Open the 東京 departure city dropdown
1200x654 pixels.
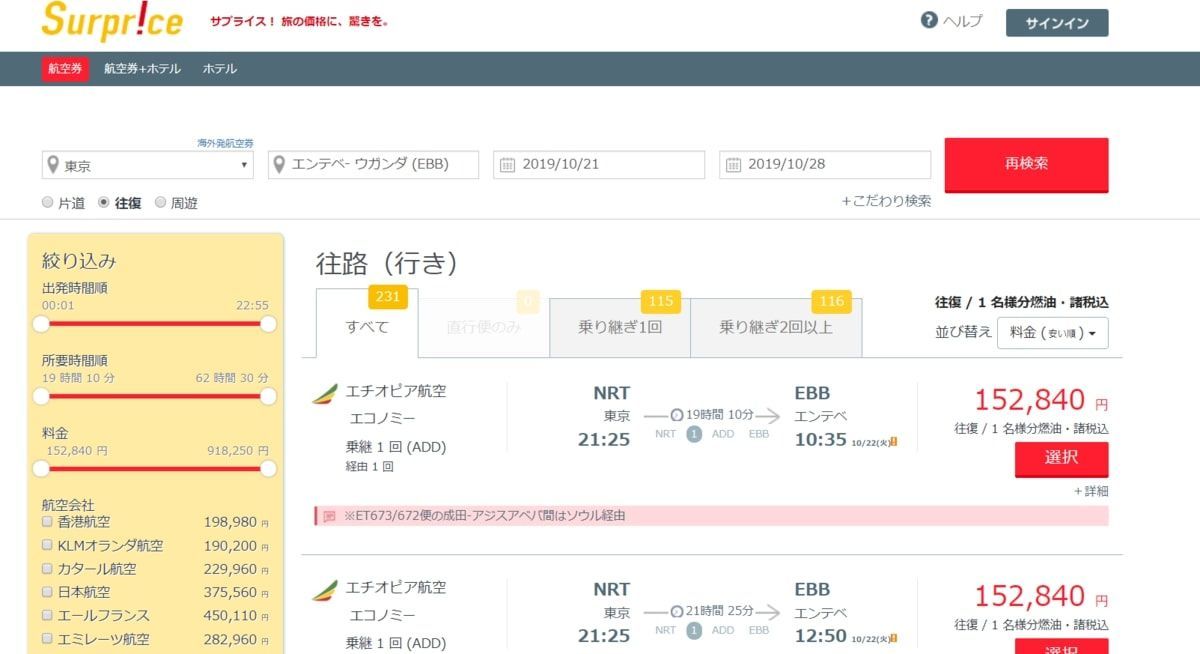(146, 164)
